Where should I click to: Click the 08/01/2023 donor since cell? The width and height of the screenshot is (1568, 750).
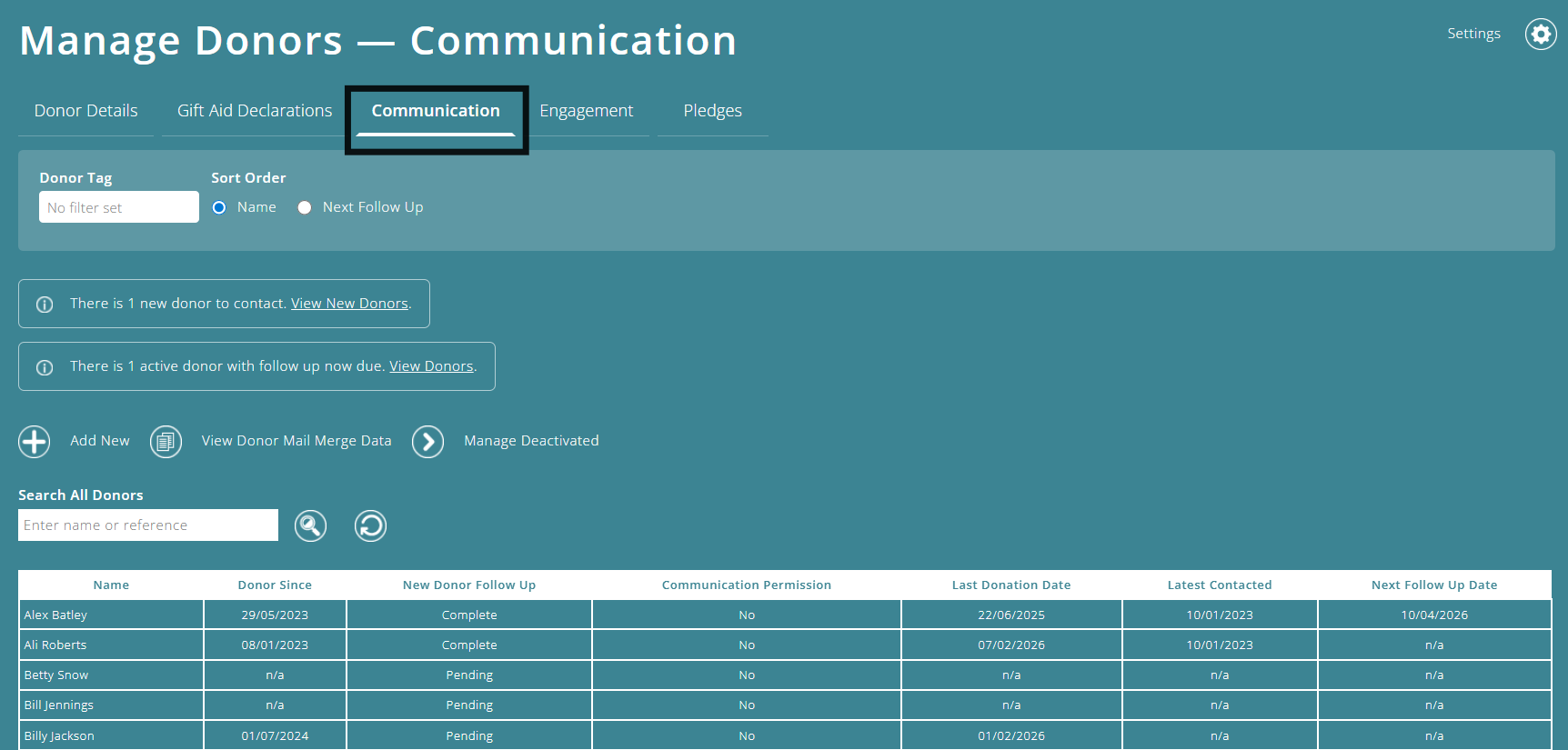(x=275, y=645)
